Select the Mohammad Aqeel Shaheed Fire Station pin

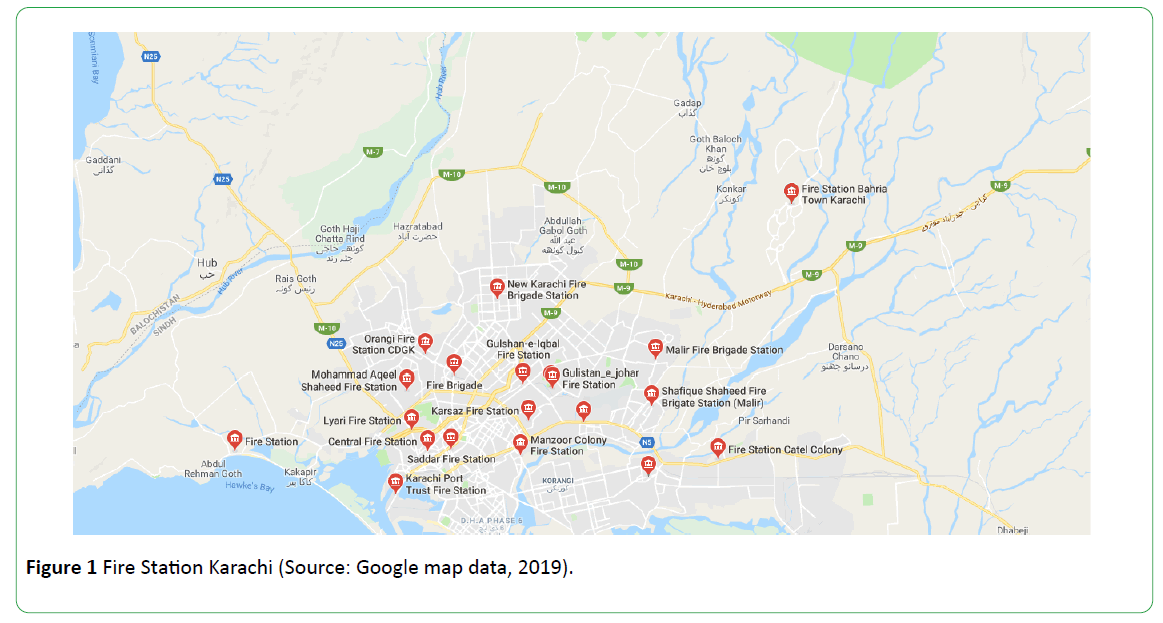(x=407, y=378)
